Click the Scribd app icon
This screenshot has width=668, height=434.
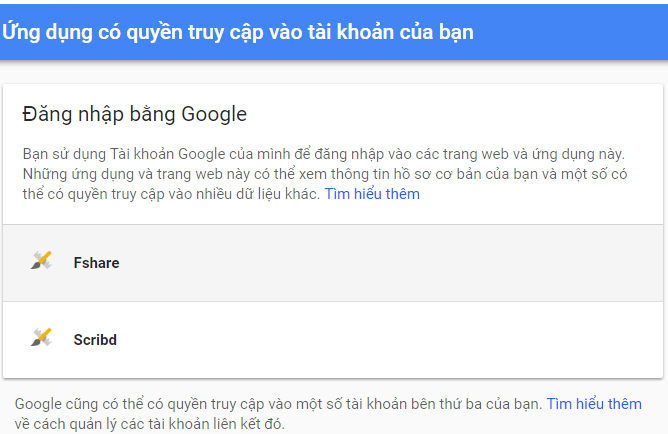click(x=41, y=339)
